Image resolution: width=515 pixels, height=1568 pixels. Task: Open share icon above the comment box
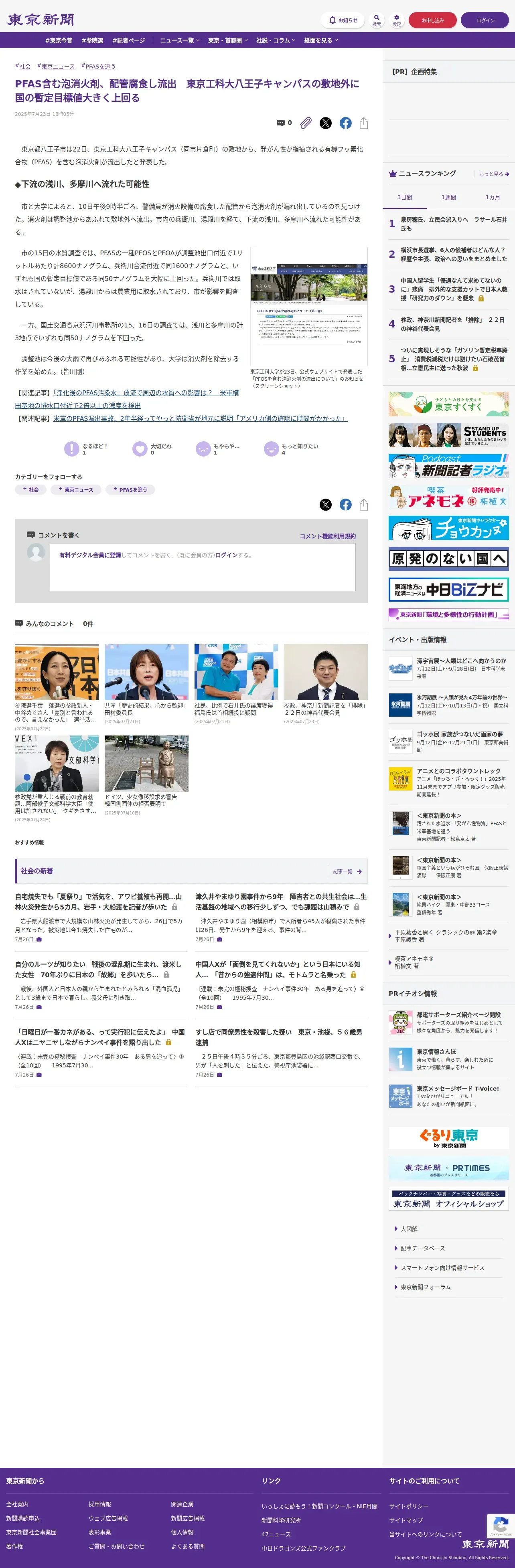tap(364, 505)
